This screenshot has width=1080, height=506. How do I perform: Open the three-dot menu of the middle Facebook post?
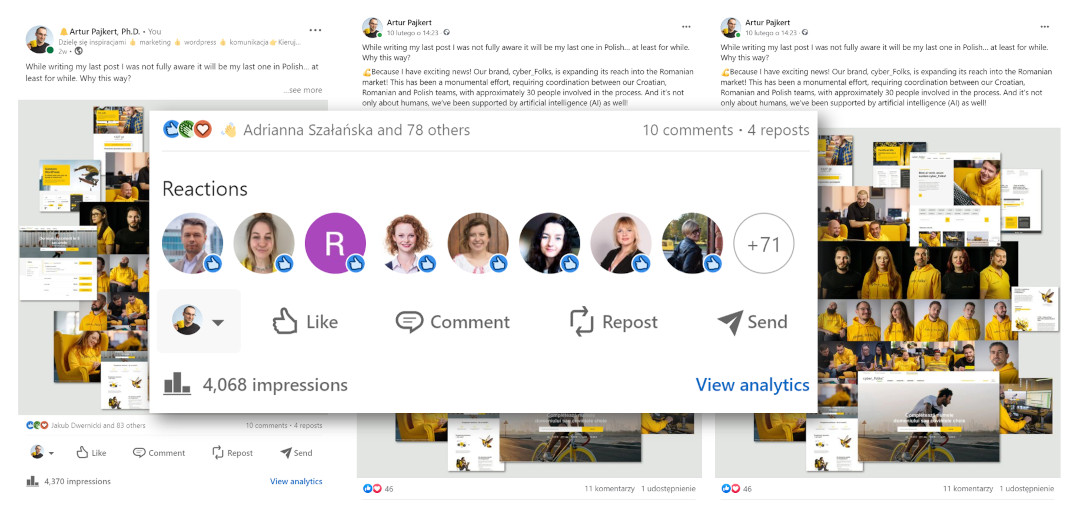point(685,26)
